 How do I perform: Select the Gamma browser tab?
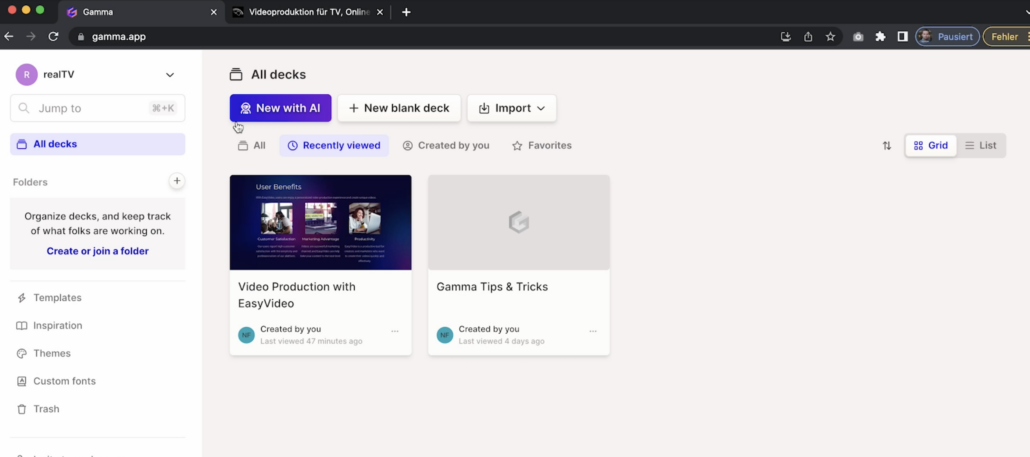pos(140,12)
